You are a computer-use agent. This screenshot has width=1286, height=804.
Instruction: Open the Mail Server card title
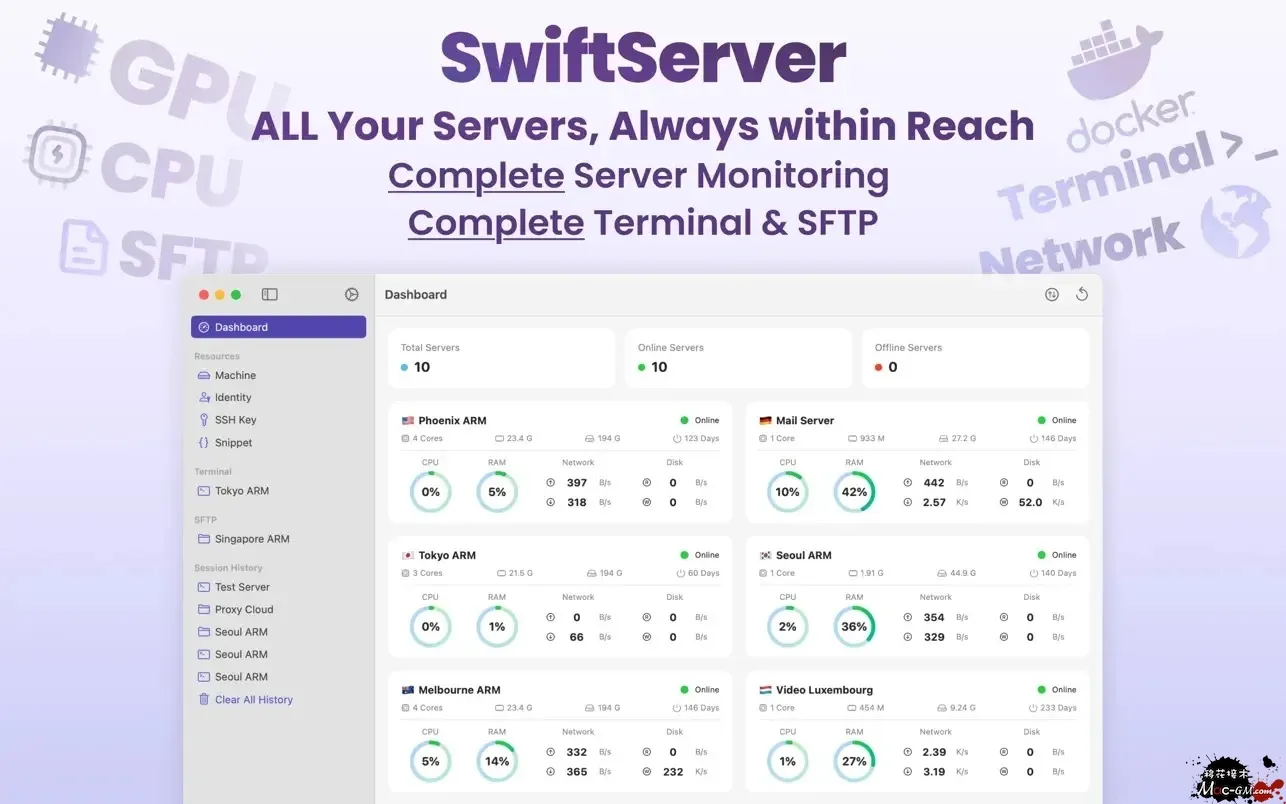[805, 421]
